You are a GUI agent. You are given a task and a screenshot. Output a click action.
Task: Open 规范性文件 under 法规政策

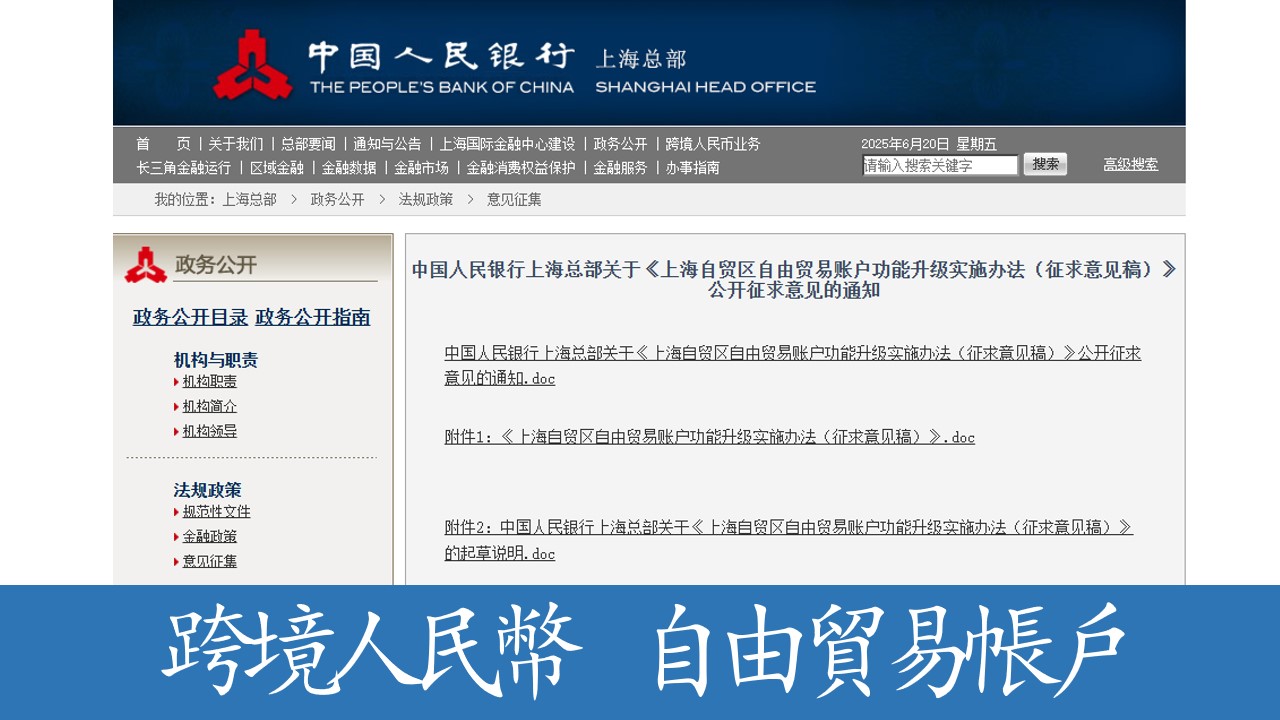pyautogui.click(x=216, y=512)
